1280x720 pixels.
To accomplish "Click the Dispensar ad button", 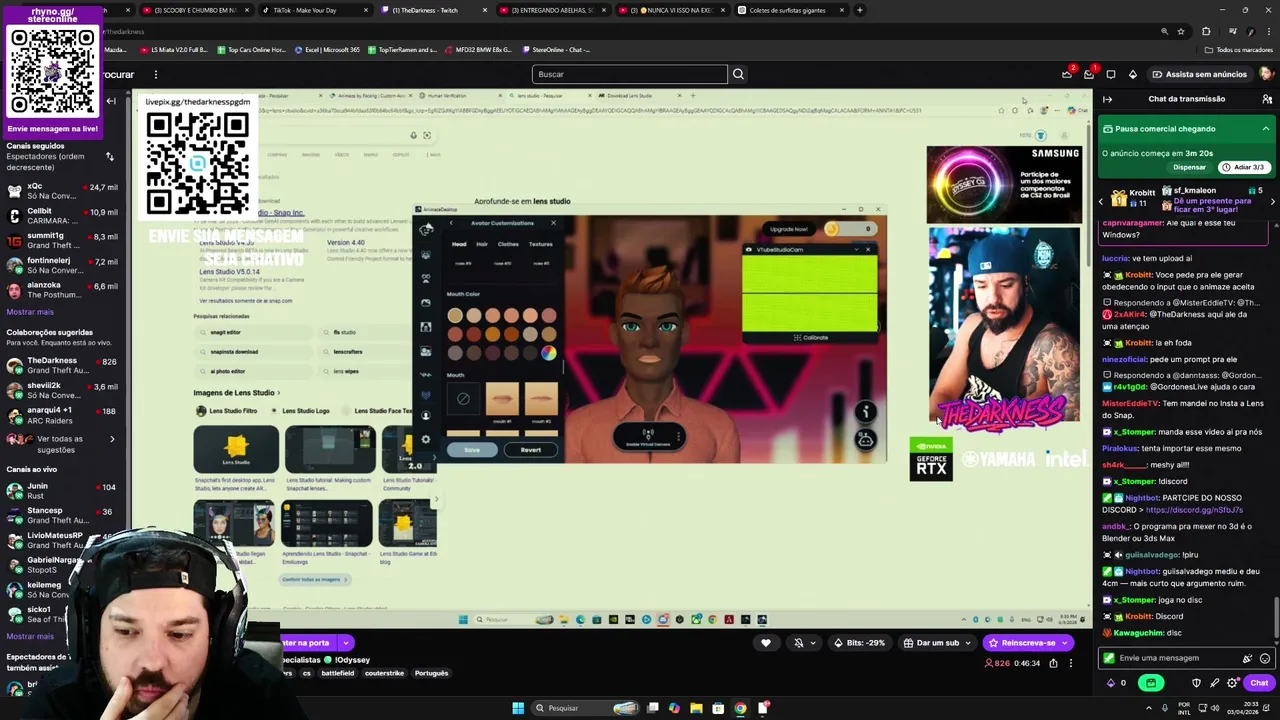I will pyautogui.click(x=1189, y=167).
